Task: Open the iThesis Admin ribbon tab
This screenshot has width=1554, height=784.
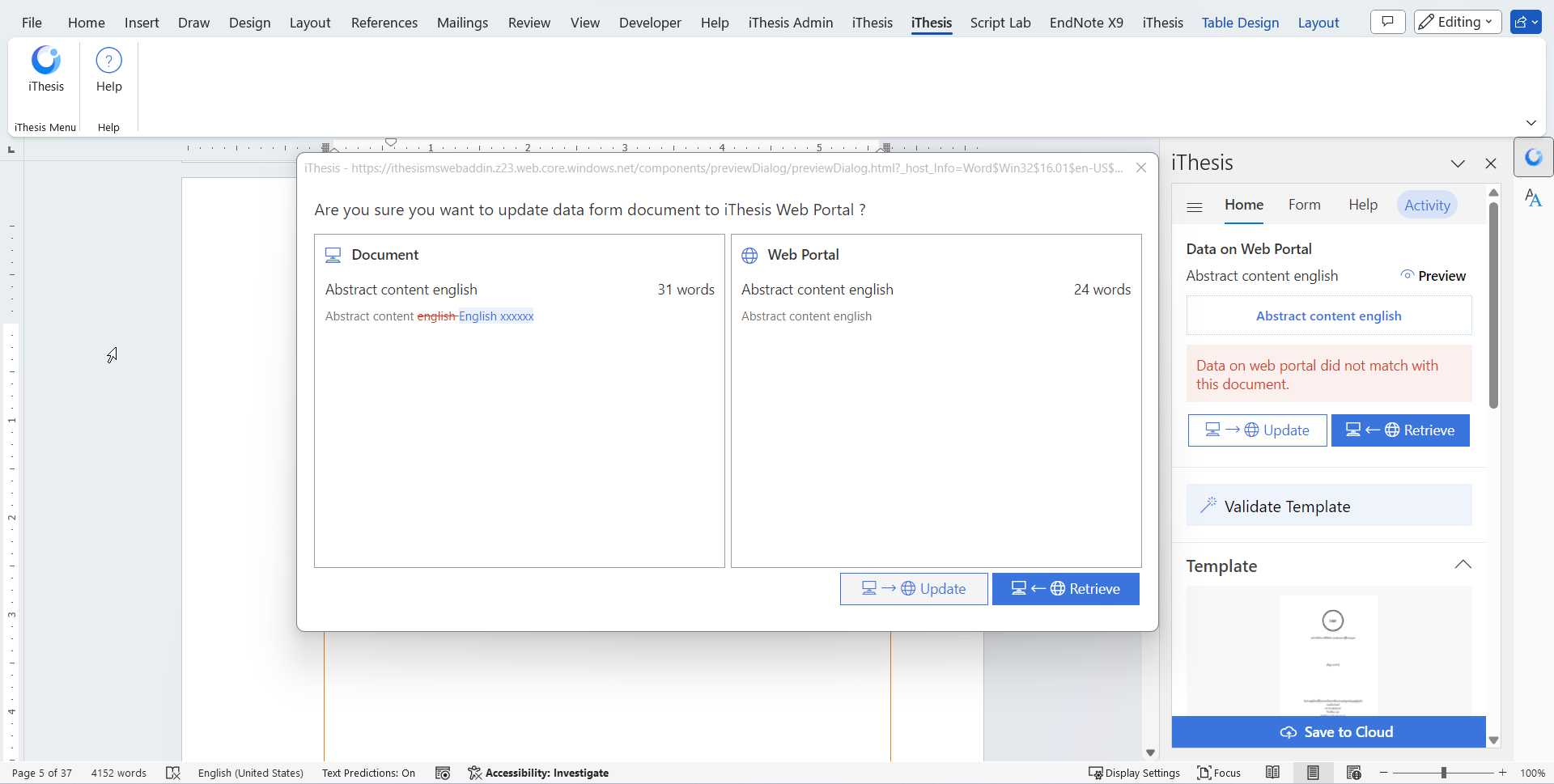Action: tap(791, 23)
